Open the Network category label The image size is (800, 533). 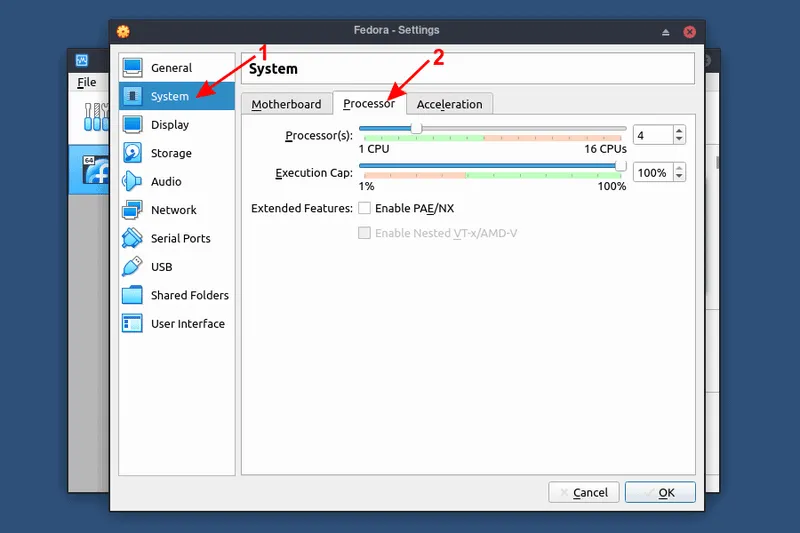coord(173,210)
